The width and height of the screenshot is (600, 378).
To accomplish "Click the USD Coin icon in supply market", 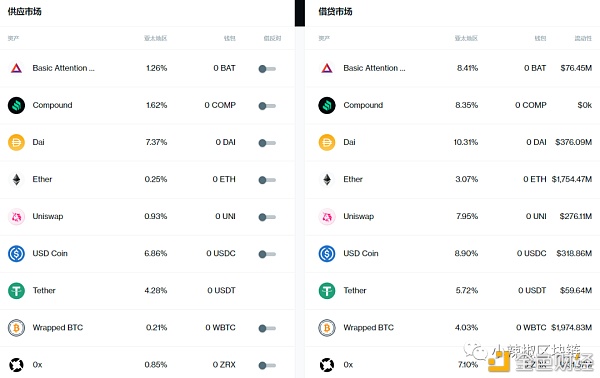I will 16,254.
